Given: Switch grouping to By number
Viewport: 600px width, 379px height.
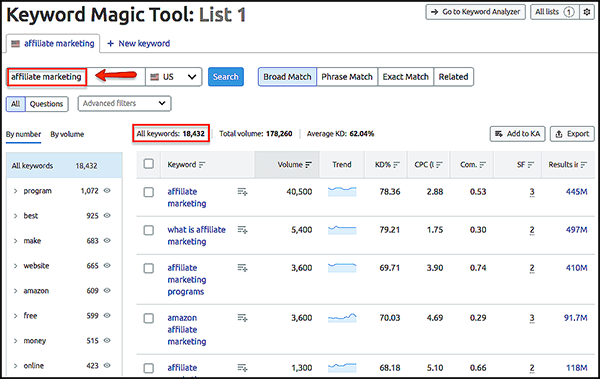Looking at the screenshot, I should pos(23,134).
